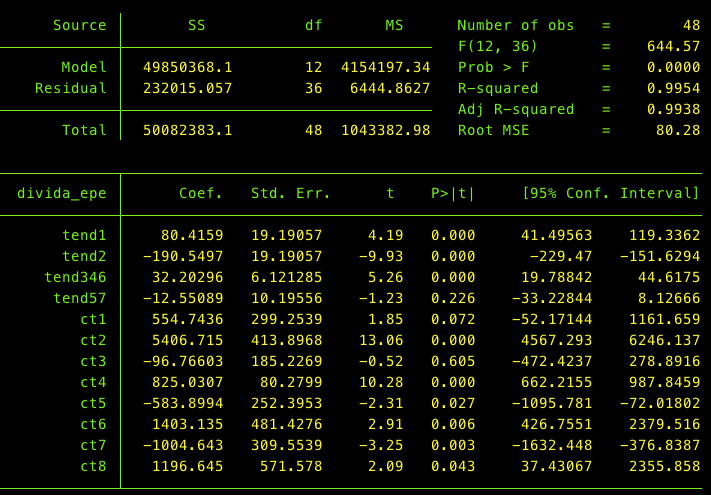
Task: Select variable name tend1
Action: [84, 235]
